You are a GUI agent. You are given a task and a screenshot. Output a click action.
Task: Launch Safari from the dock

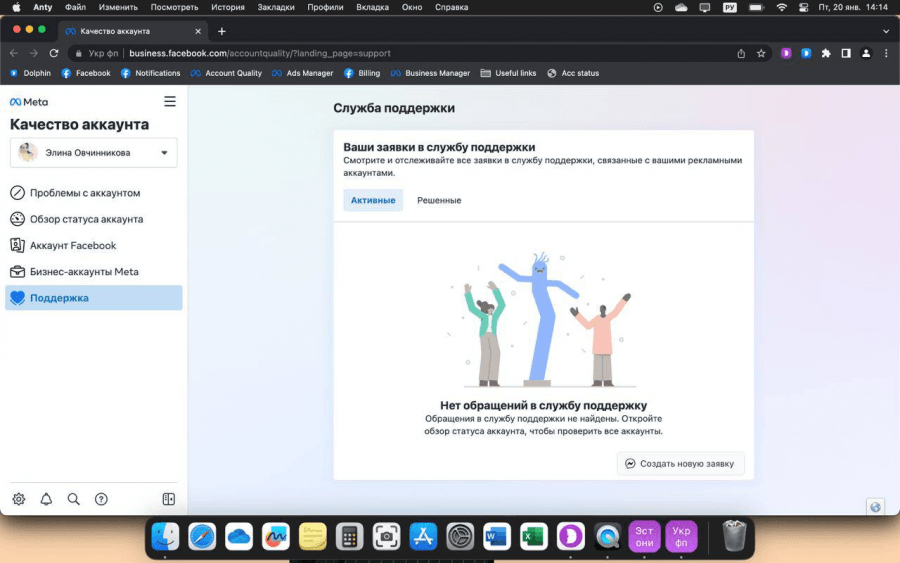coord(202,537)
